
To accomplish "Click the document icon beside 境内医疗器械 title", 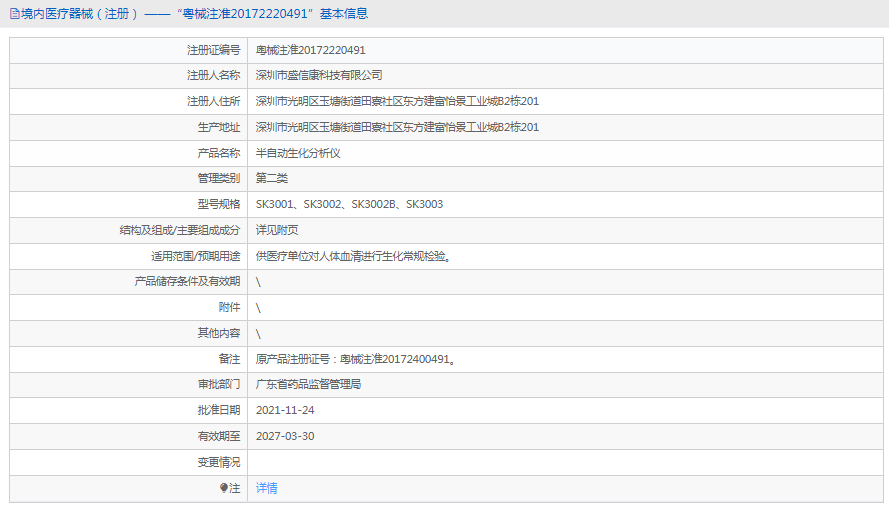I will click(x=15, y=14).
